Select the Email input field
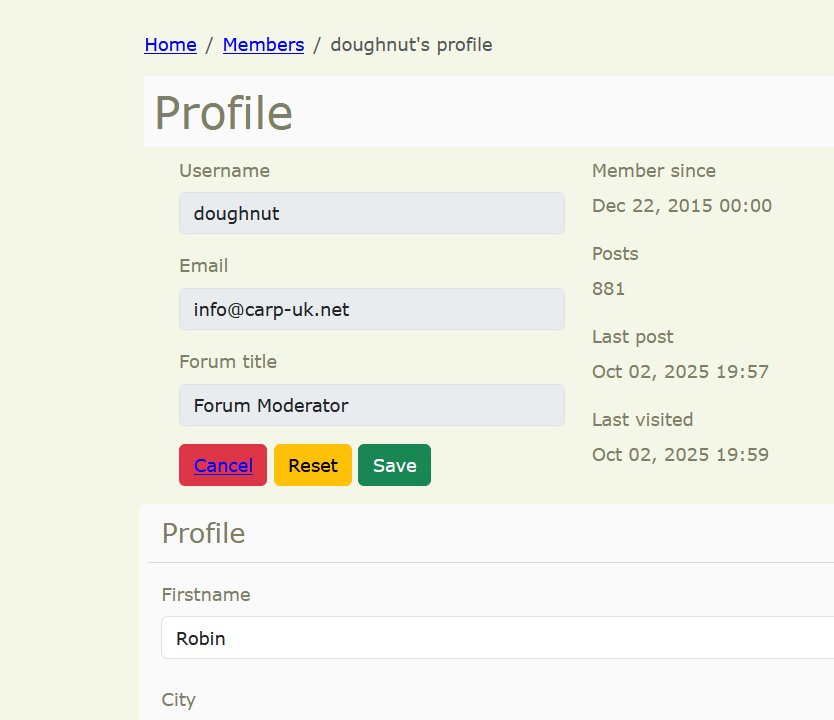Viewport: 834px width, 720px height. click(x=371, y=309)
